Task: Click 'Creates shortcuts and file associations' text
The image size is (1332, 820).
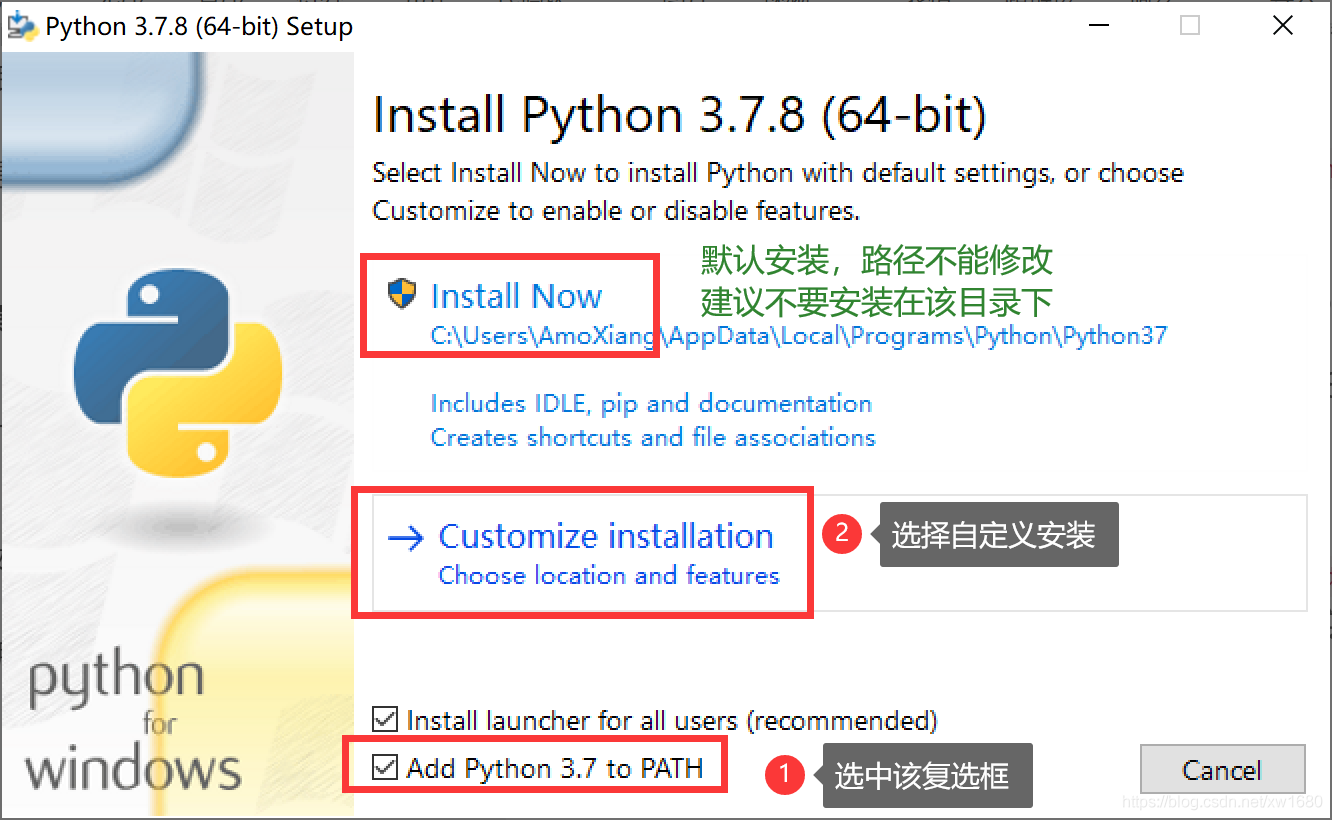Action: (653, 438)
